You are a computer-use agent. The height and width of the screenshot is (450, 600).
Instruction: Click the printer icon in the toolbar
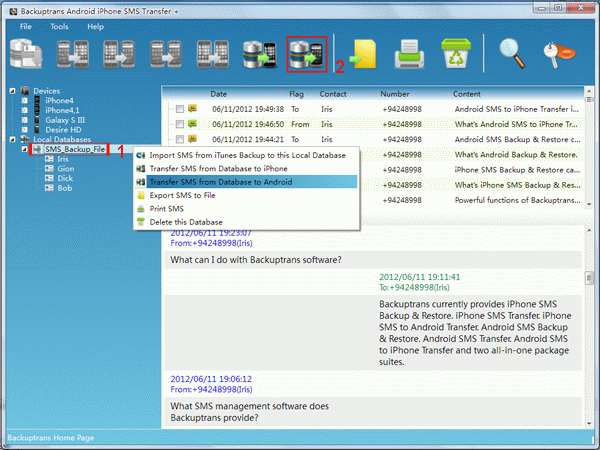coord(409,55)
